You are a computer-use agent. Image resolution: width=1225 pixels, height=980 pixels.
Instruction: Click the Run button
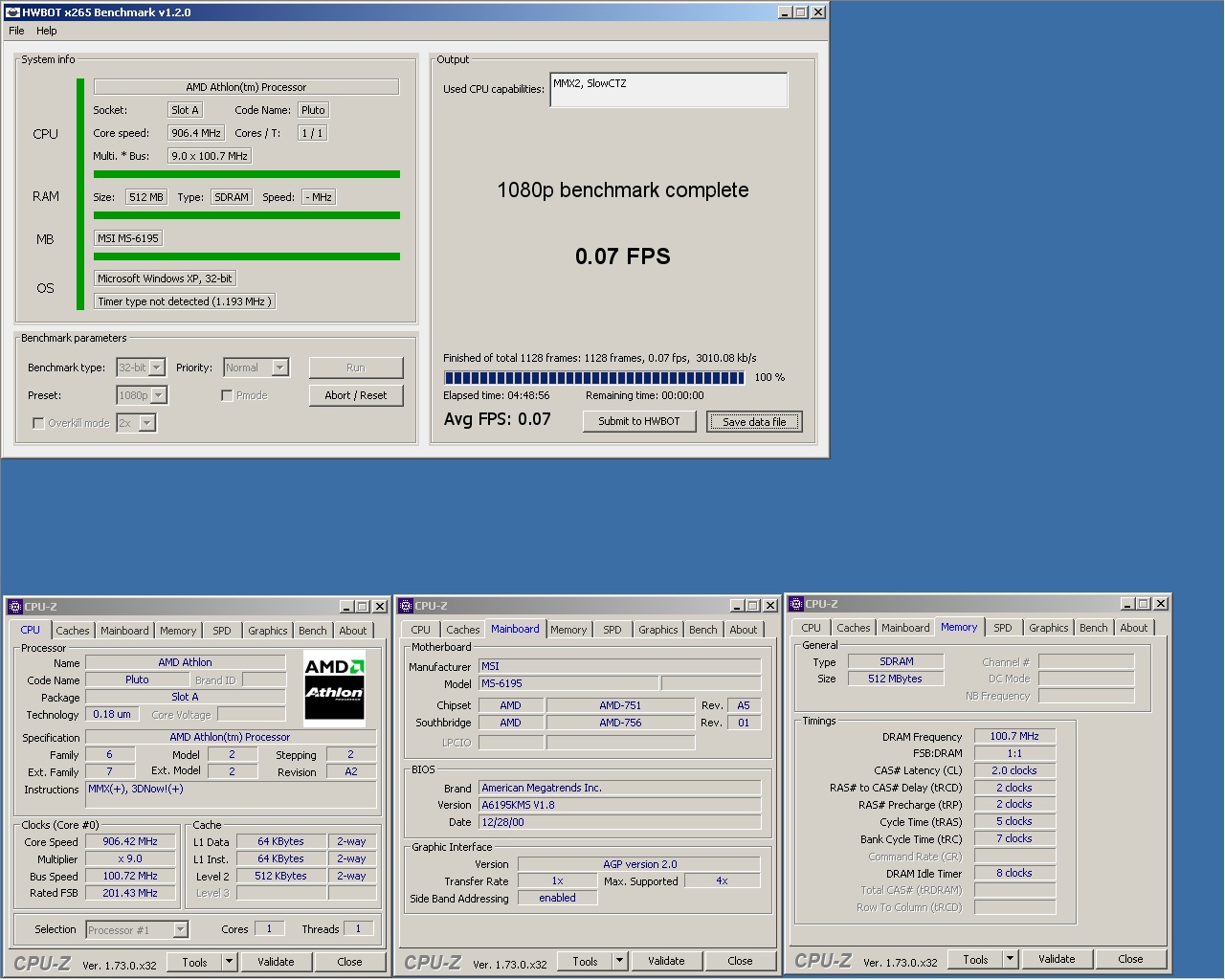click(x=356, y=367)
